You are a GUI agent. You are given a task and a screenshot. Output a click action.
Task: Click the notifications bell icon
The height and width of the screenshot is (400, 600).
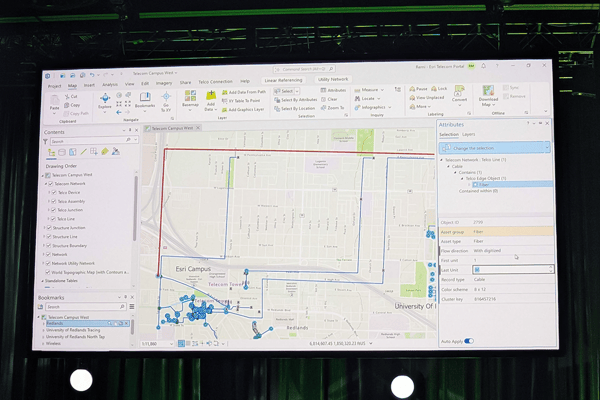coord(483,66)
